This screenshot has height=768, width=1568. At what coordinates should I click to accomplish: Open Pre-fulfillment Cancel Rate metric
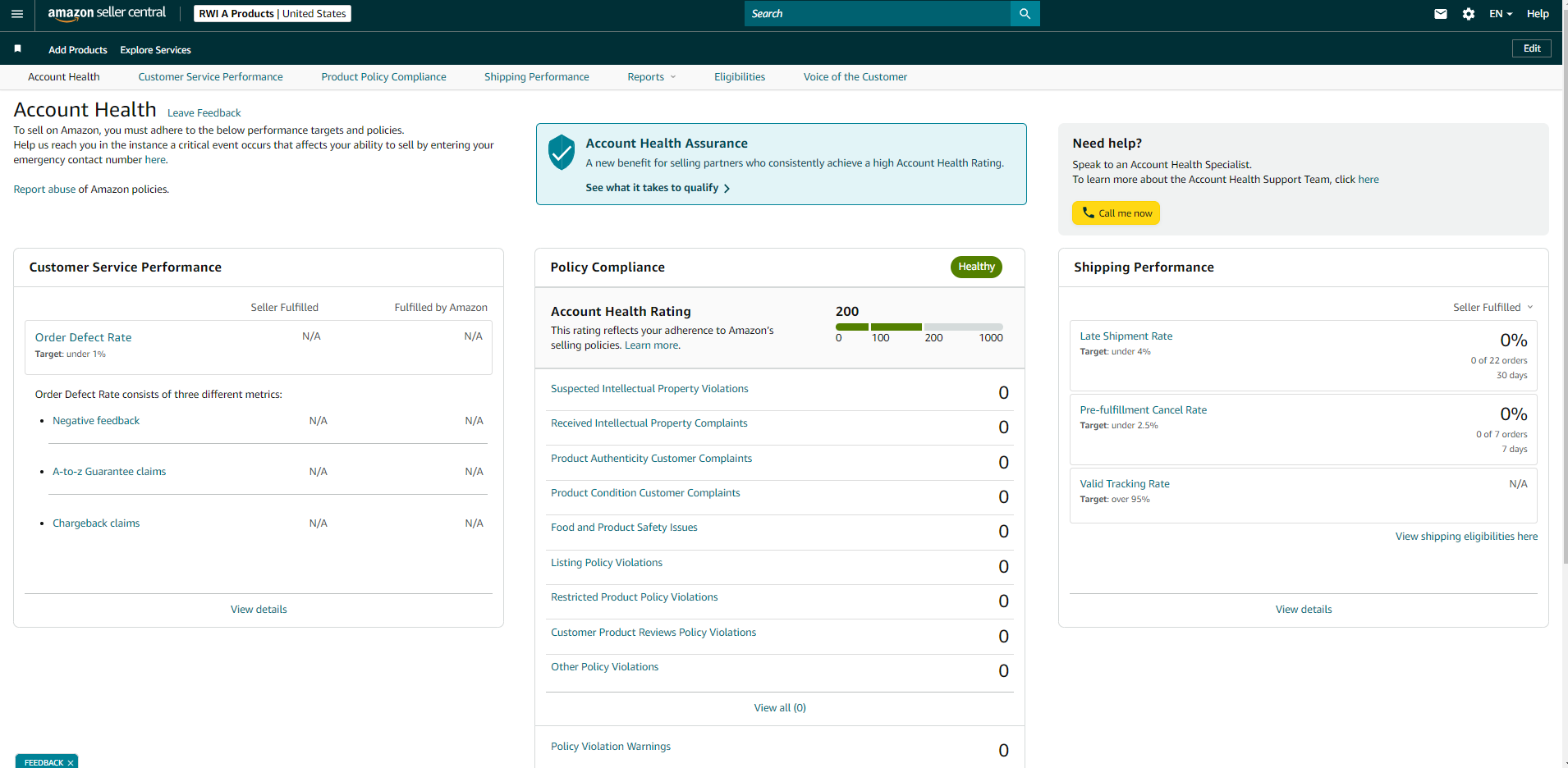pos(1144,410)
